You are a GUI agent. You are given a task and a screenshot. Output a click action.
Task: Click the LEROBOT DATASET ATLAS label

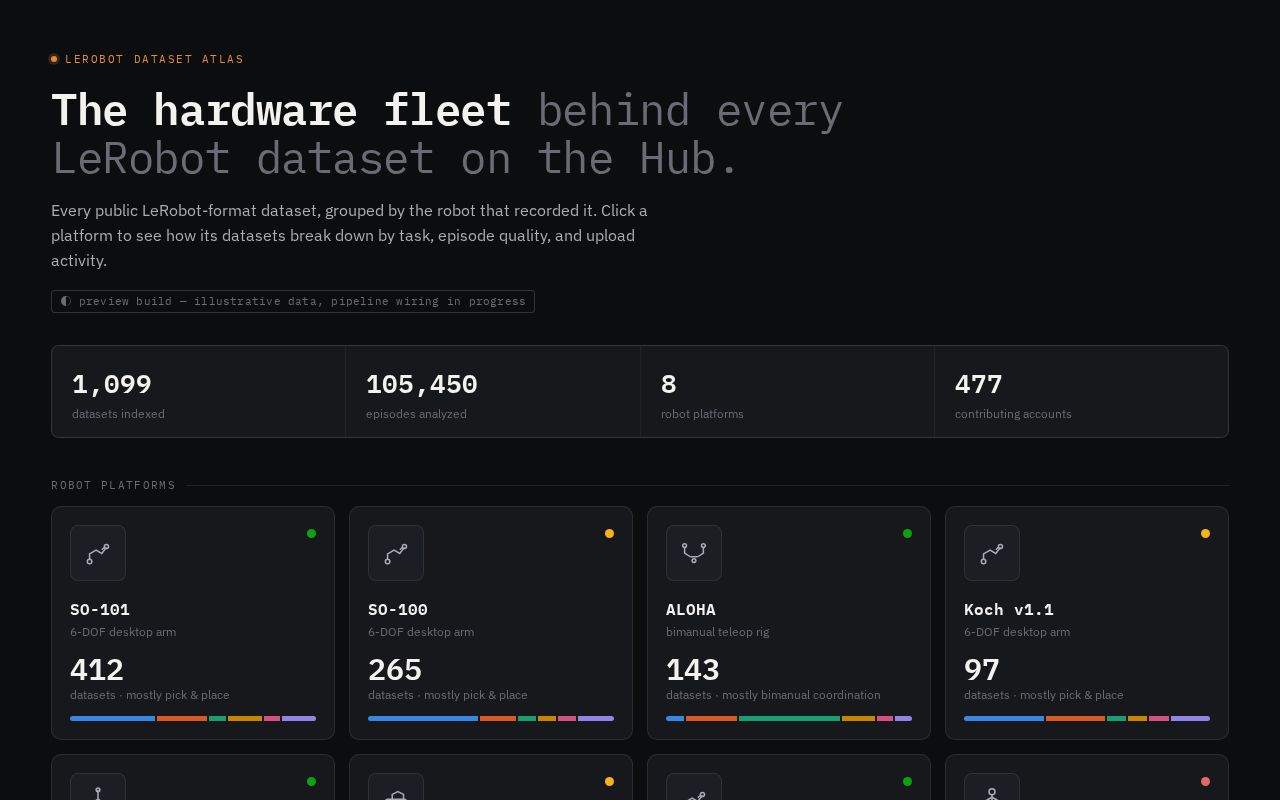(x=155, y=59)
